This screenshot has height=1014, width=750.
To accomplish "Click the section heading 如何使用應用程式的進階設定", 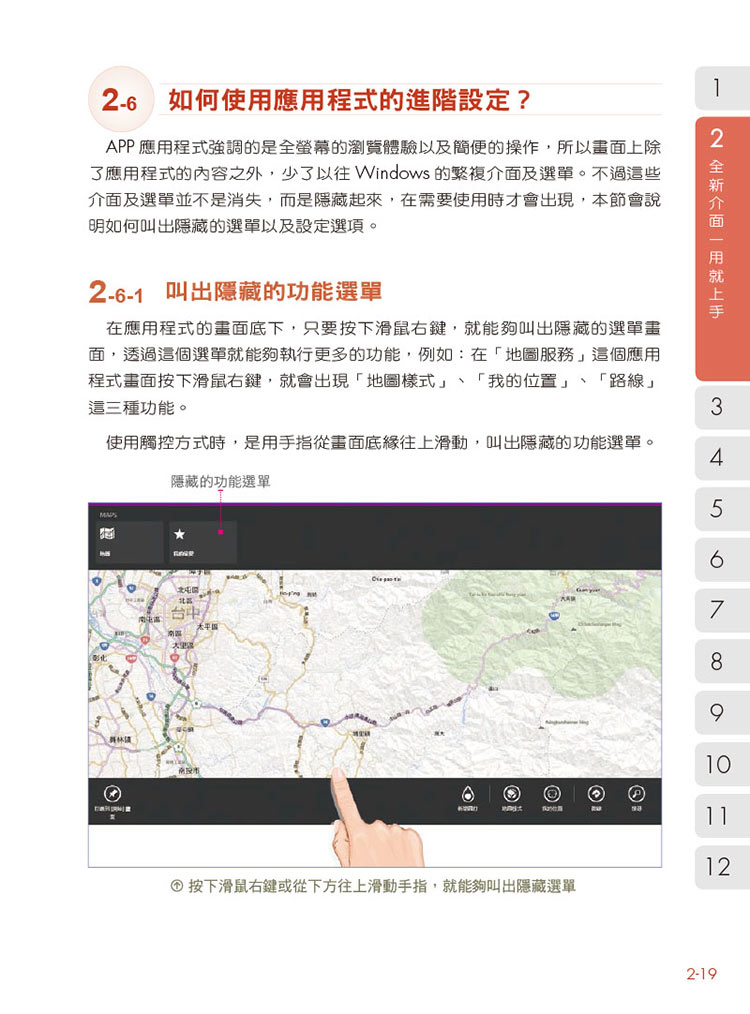I will (349, 100).
